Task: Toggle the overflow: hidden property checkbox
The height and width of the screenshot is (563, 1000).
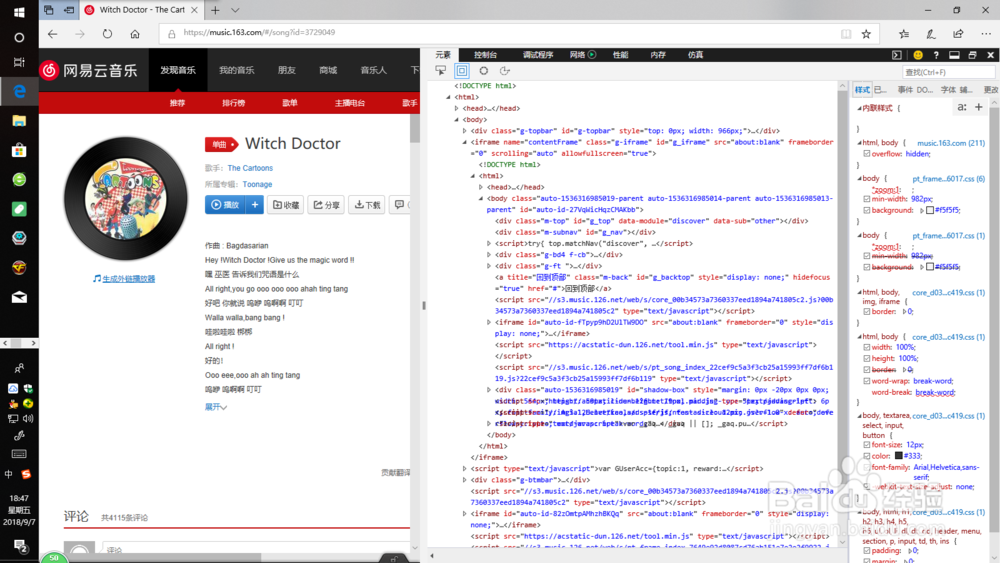Action: 867,154
